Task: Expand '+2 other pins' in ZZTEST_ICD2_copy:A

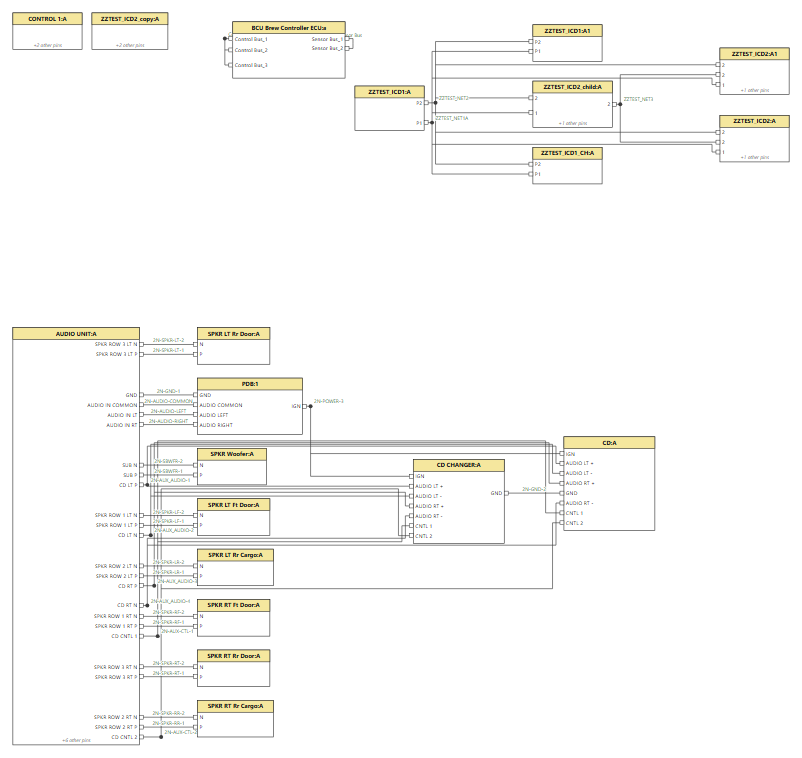Action: coord(130,46)
